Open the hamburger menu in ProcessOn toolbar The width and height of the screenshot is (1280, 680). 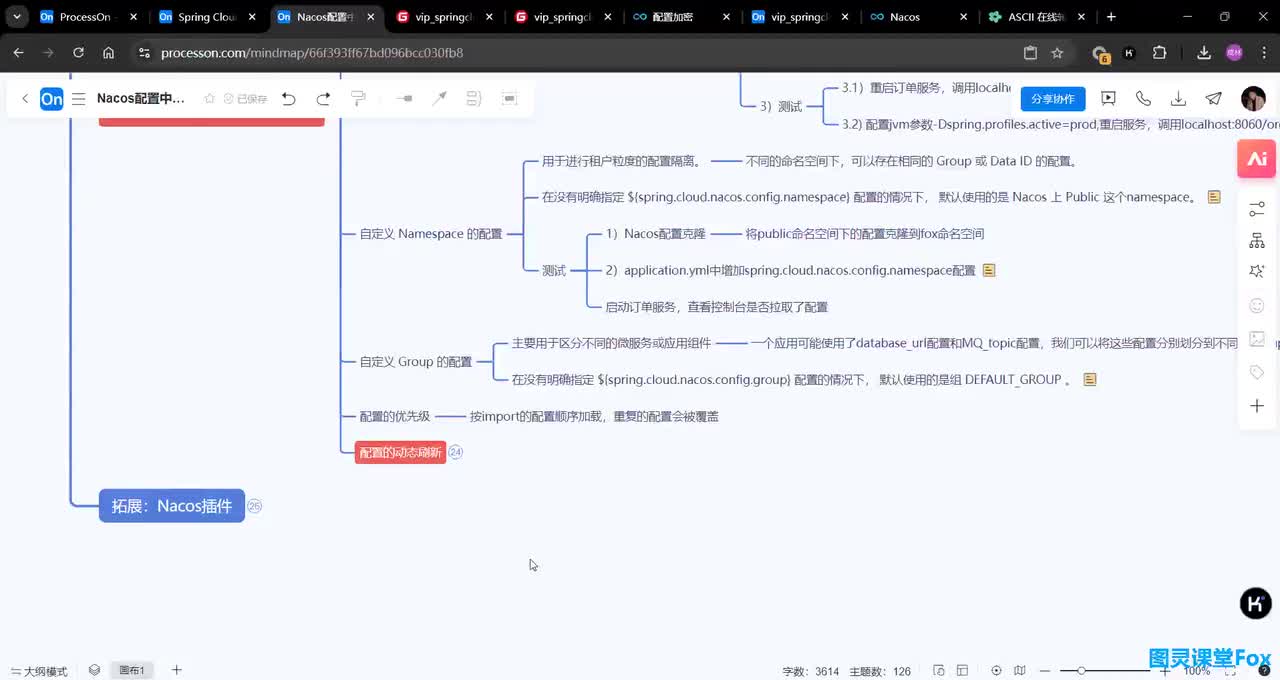[x=78, y=99]
